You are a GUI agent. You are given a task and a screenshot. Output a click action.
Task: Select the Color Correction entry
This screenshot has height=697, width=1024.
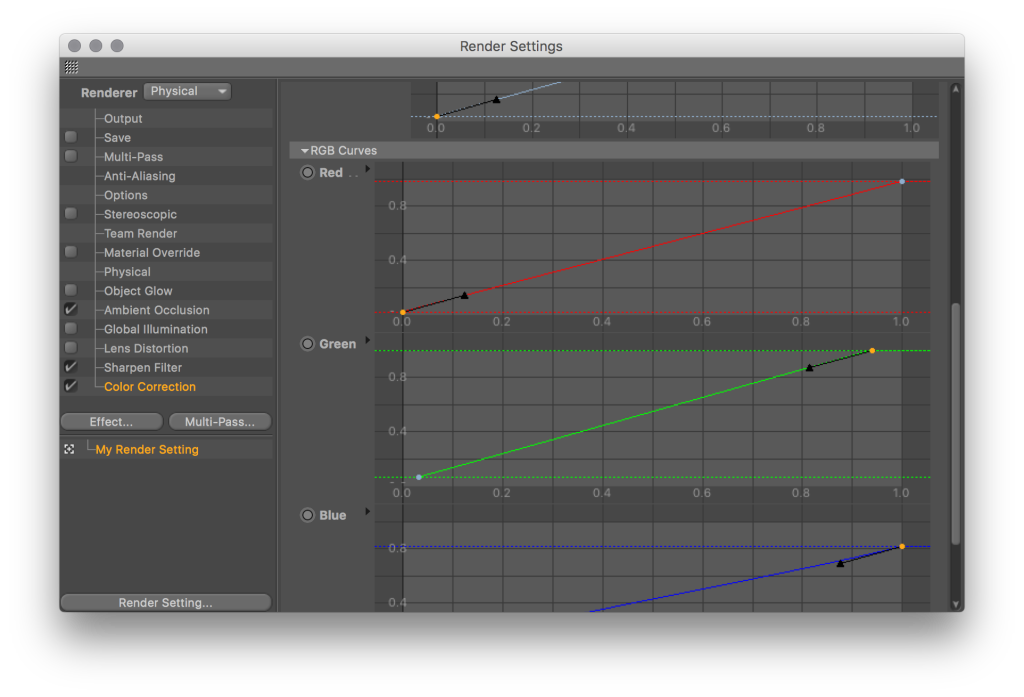(x=150, y=387)
